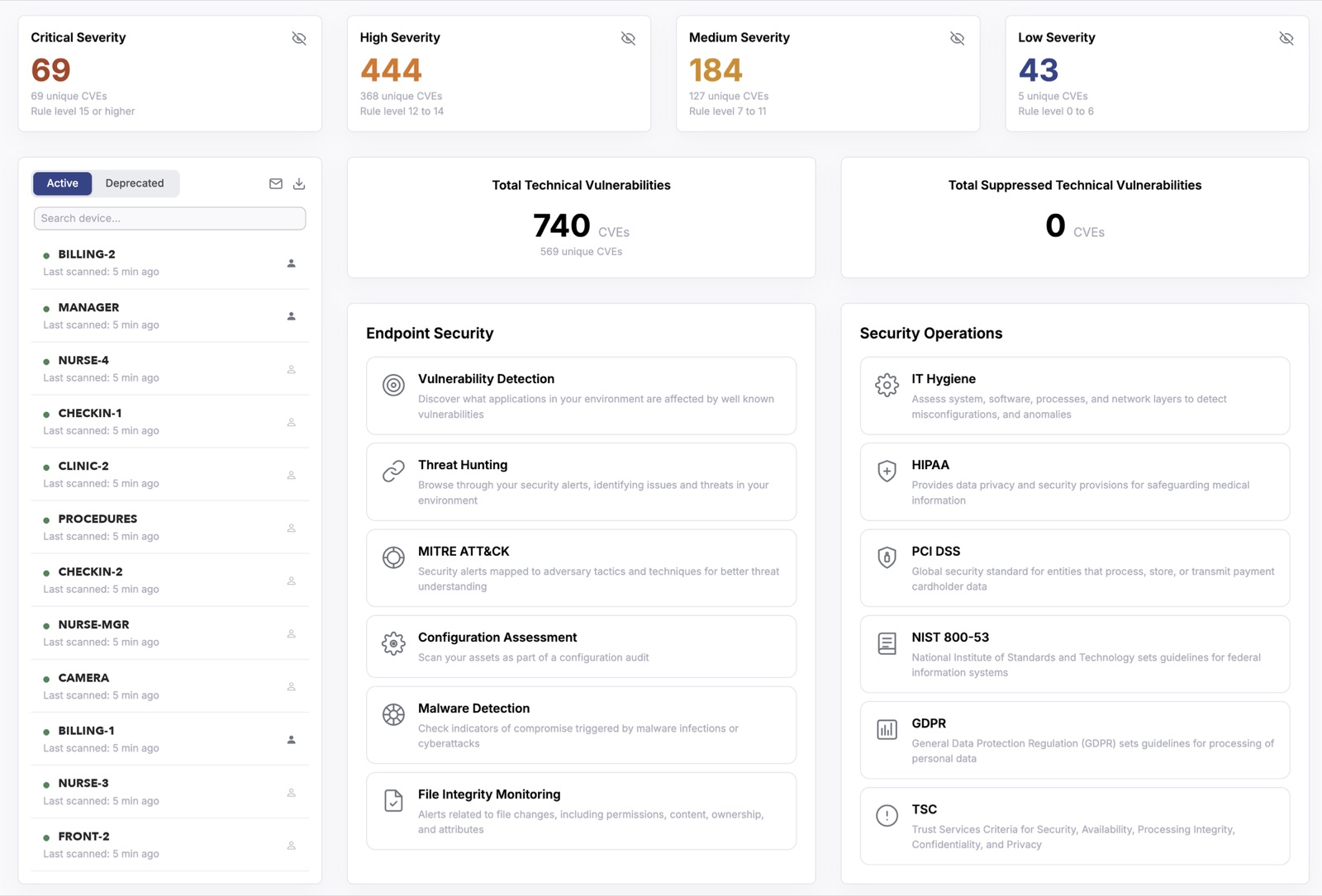Image resolution: width=1322 pixels, height=896 pixels.
Task: Click the 444 high severity number
Action: pos(391,70)
